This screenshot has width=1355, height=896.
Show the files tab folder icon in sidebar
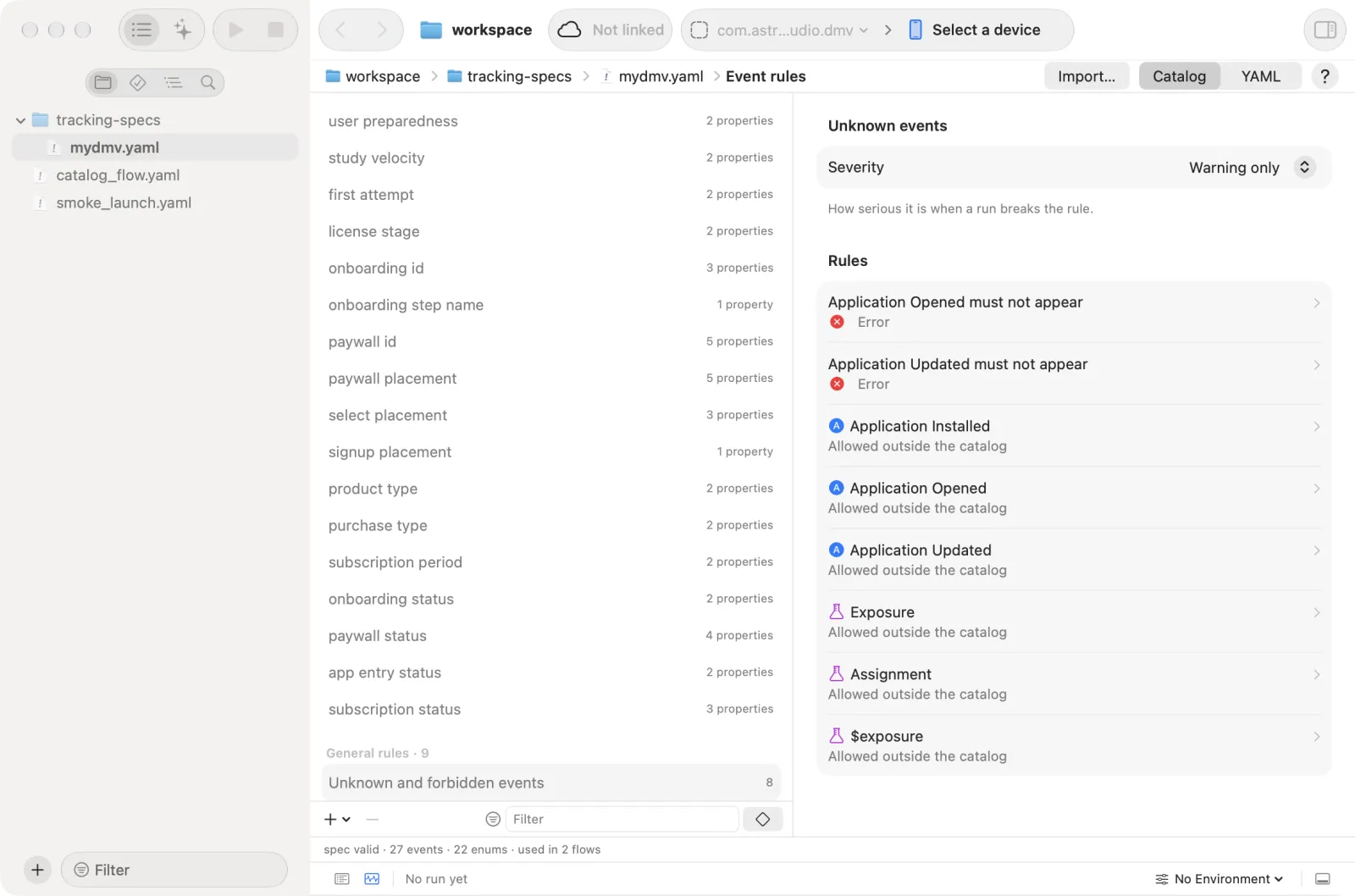click(103, 82)
